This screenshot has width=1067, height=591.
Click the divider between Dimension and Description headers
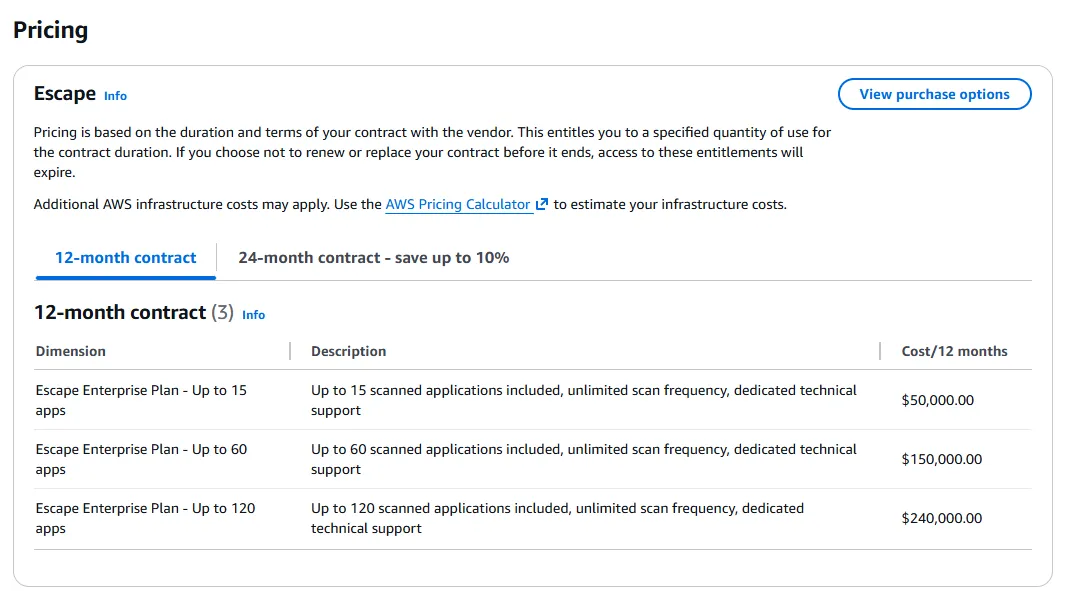290,351
